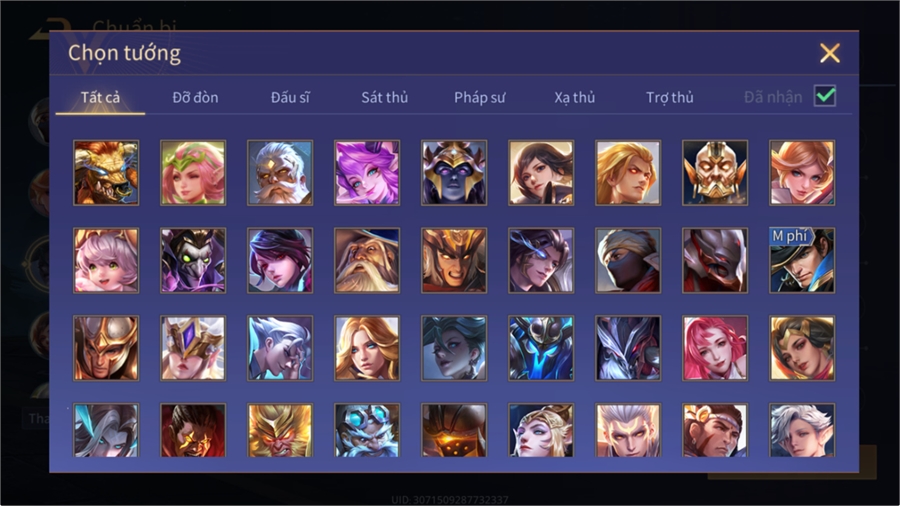Pick the blue armored mech hero
900x506 pixels.
(541, 348)
